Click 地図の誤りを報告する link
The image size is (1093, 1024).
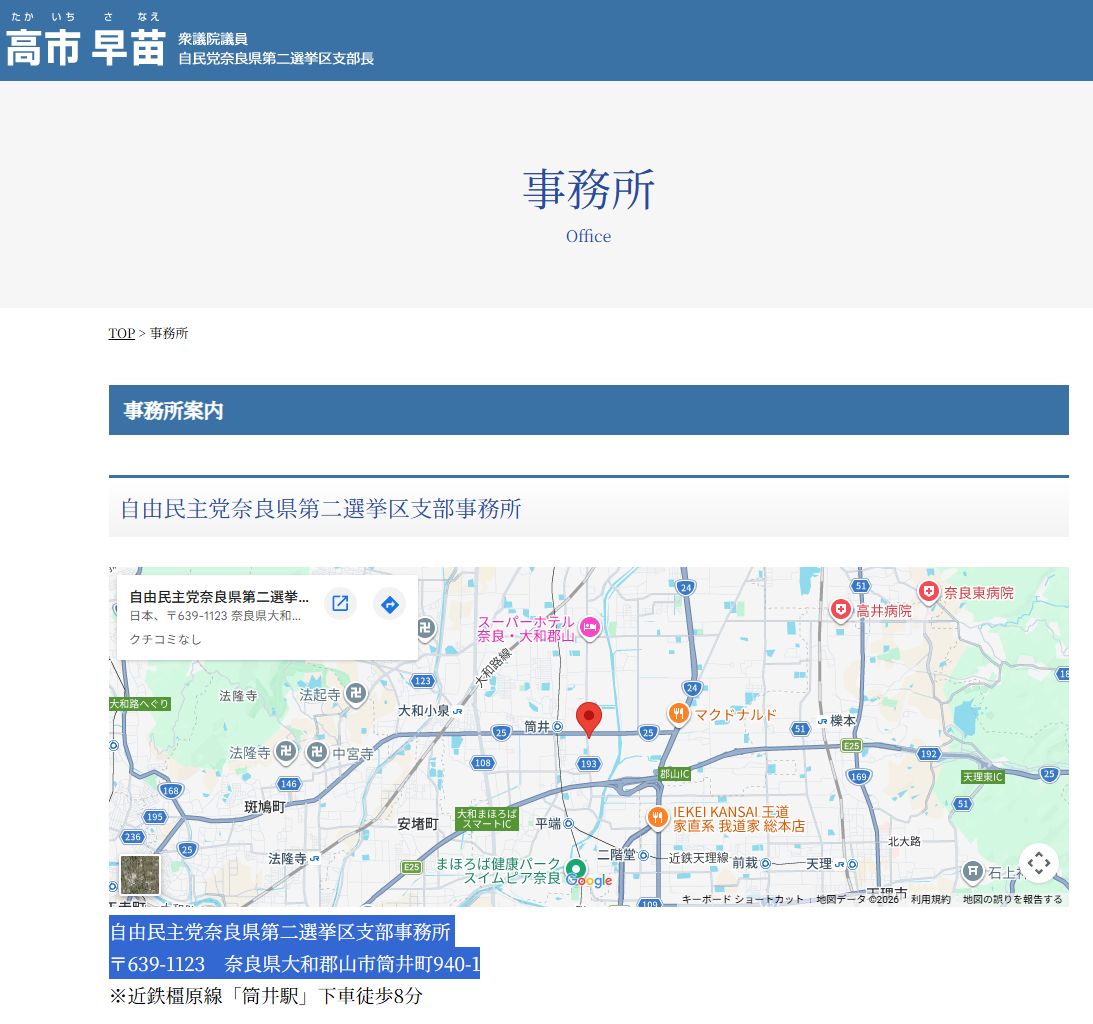[x=1012, y=899]
